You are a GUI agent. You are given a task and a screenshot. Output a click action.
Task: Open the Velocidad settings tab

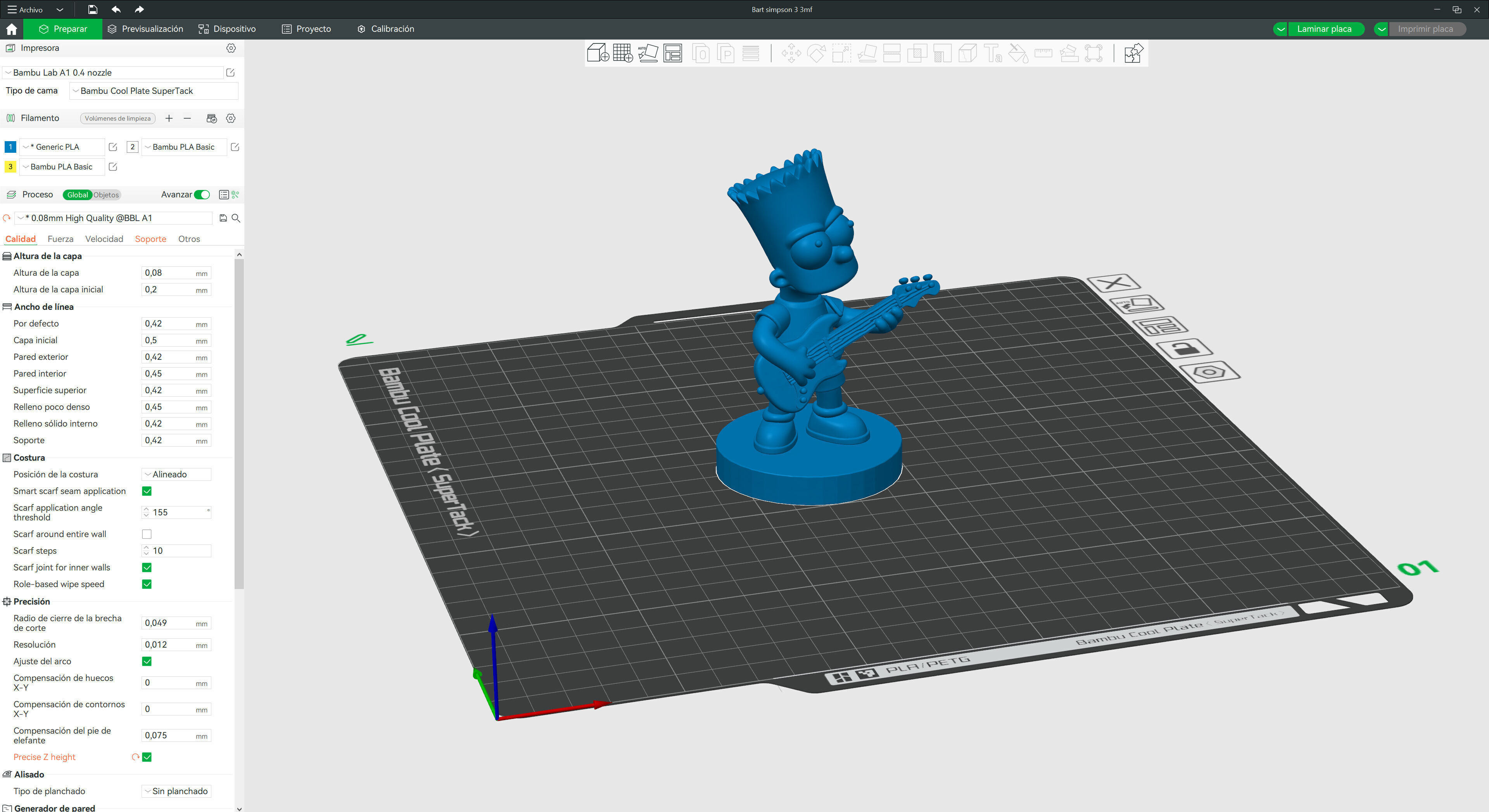104,239
